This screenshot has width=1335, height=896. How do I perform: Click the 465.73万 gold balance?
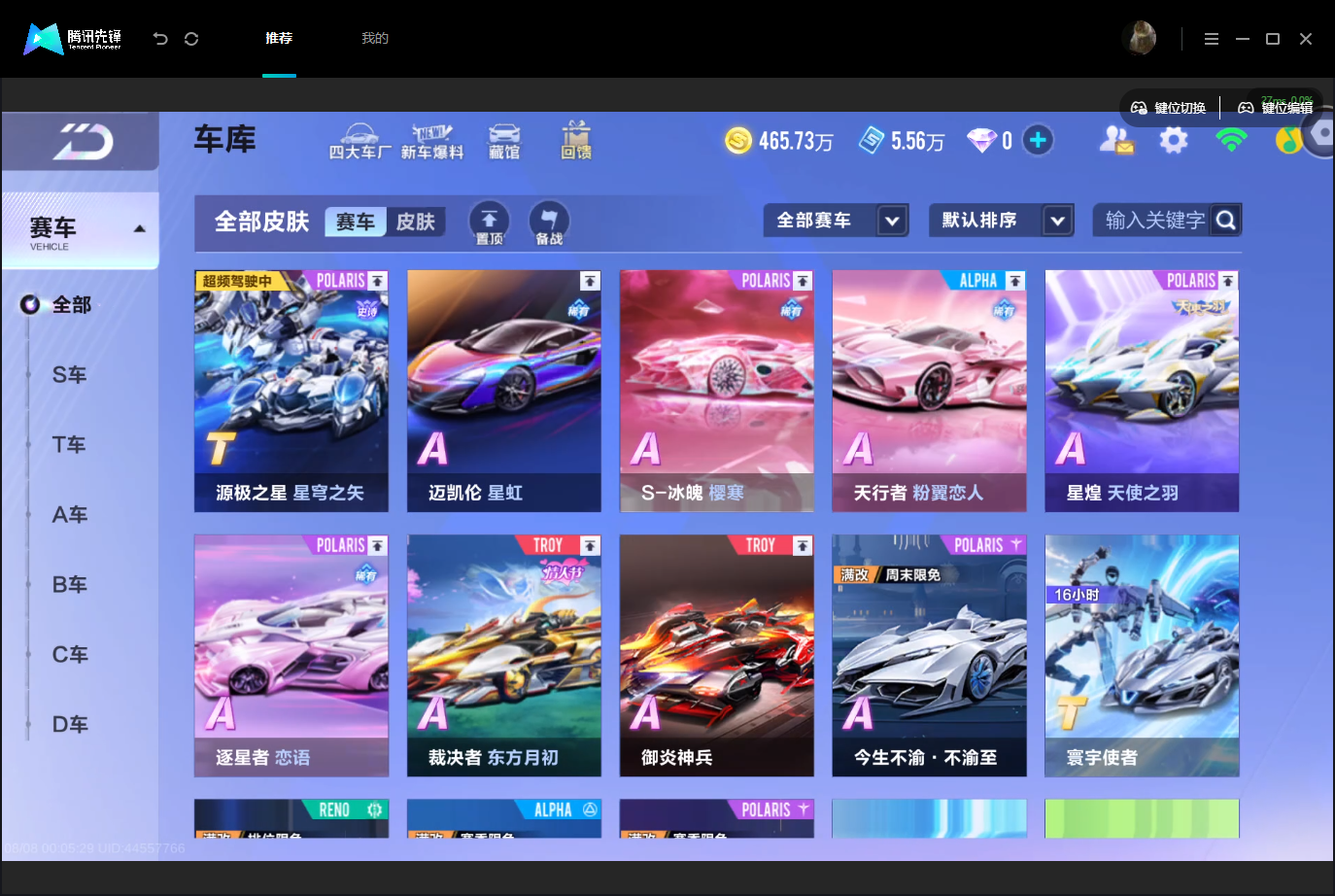796,142
